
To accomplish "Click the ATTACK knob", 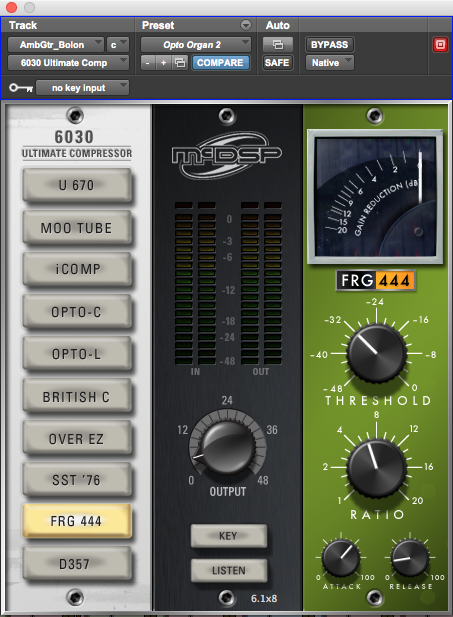I will (x=341, y=558).
